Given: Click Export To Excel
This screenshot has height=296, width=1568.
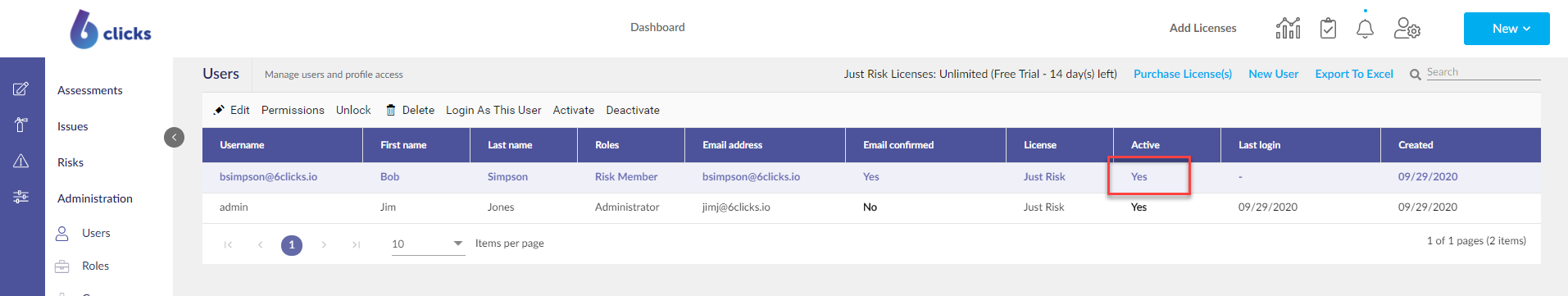Looking at the screenshot, I should tap(1354, 74).
